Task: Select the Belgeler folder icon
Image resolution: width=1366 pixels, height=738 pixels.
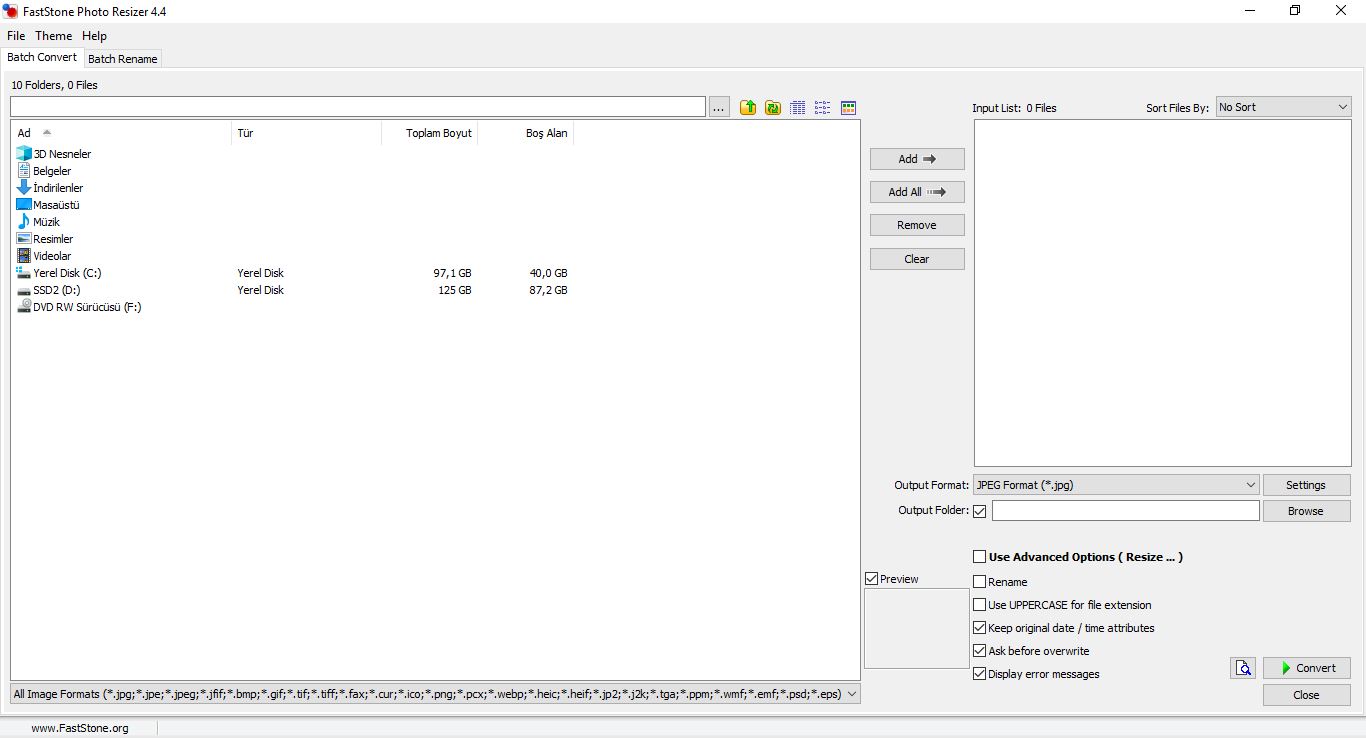Action: [24, 171]
